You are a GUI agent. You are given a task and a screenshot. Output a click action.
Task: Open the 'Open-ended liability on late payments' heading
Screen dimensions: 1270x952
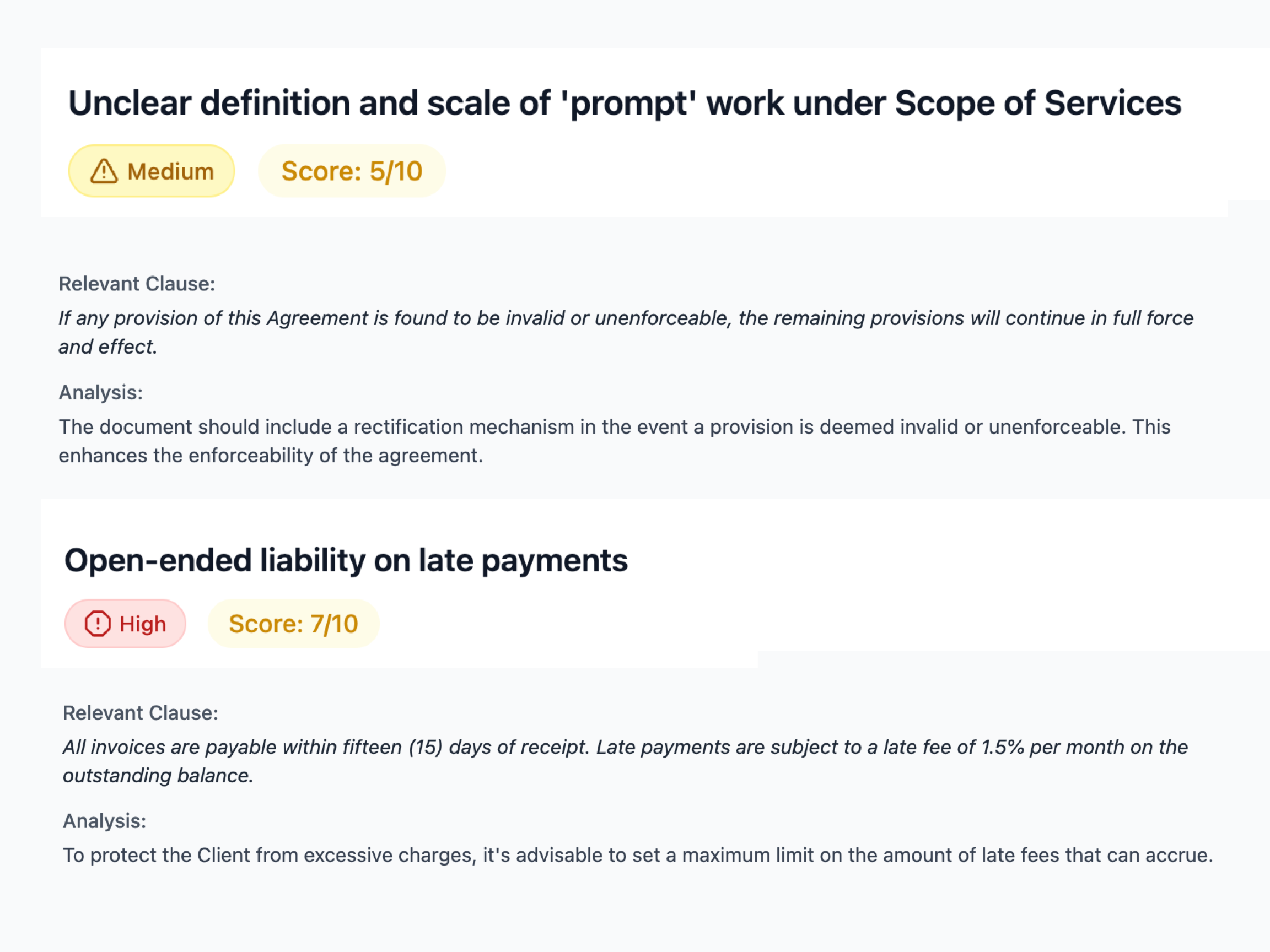click(346, 561)
